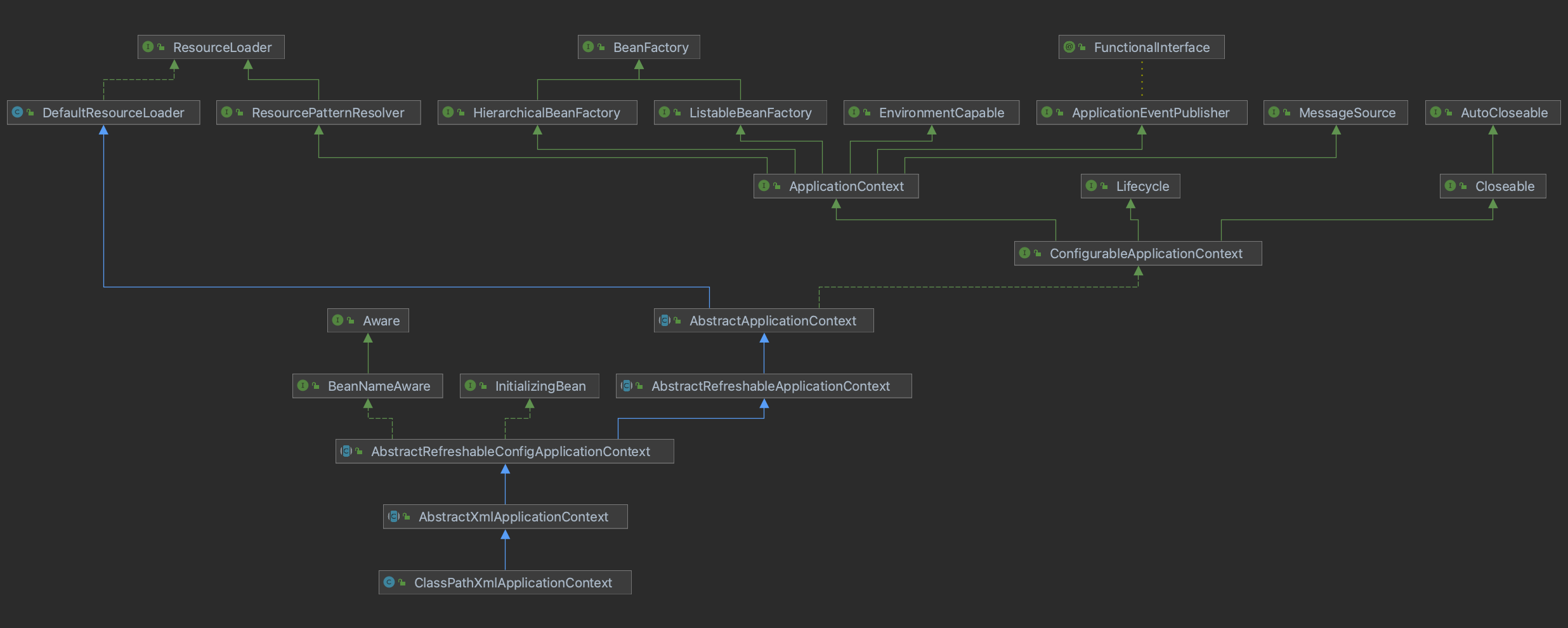The height and width of the screenshot is (628, 1568).
Task: Click the AbstractRefreshableApplicationContext class icon
Action: (626, 386)
